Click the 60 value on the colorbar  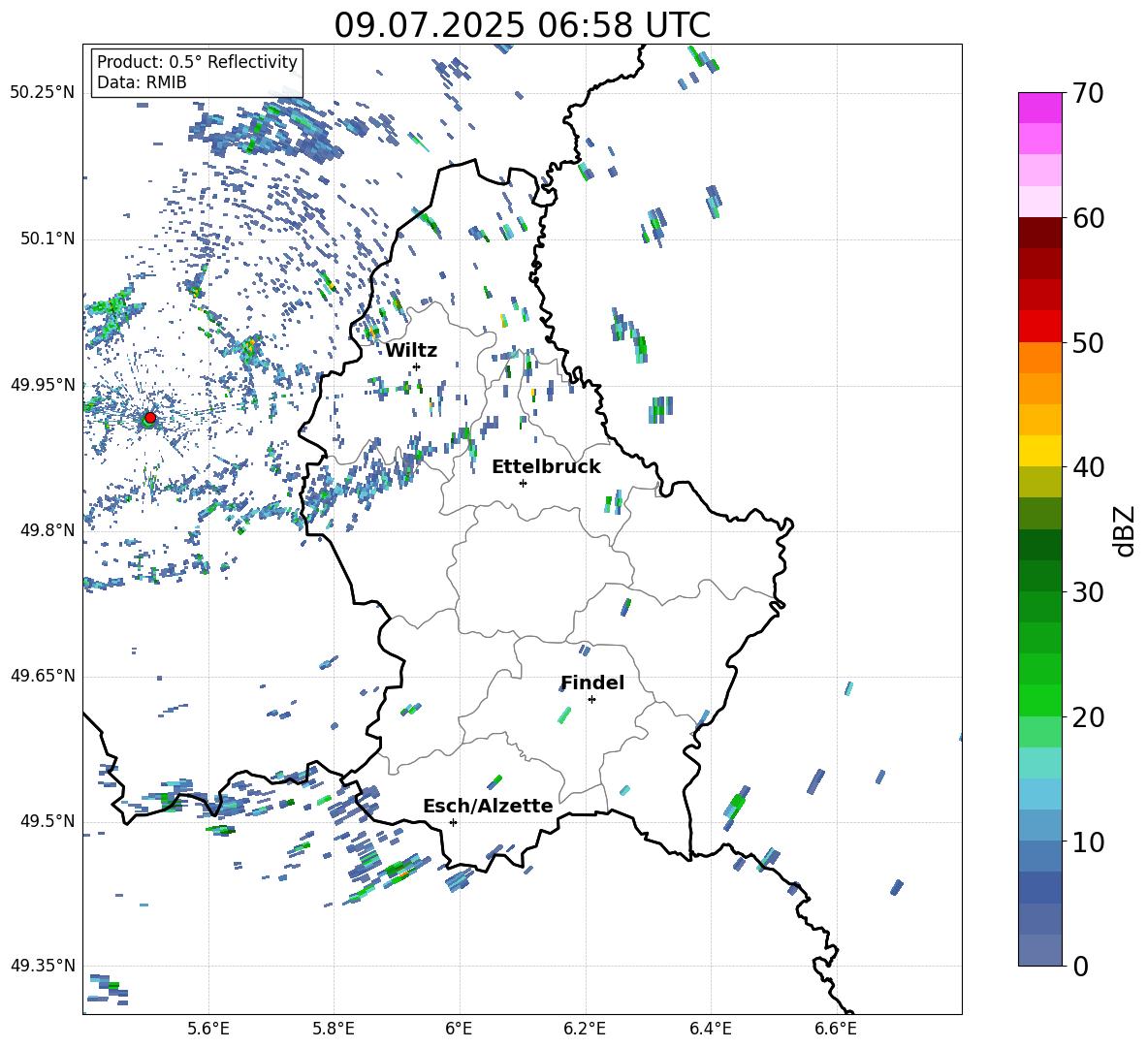coord(1088,218)
